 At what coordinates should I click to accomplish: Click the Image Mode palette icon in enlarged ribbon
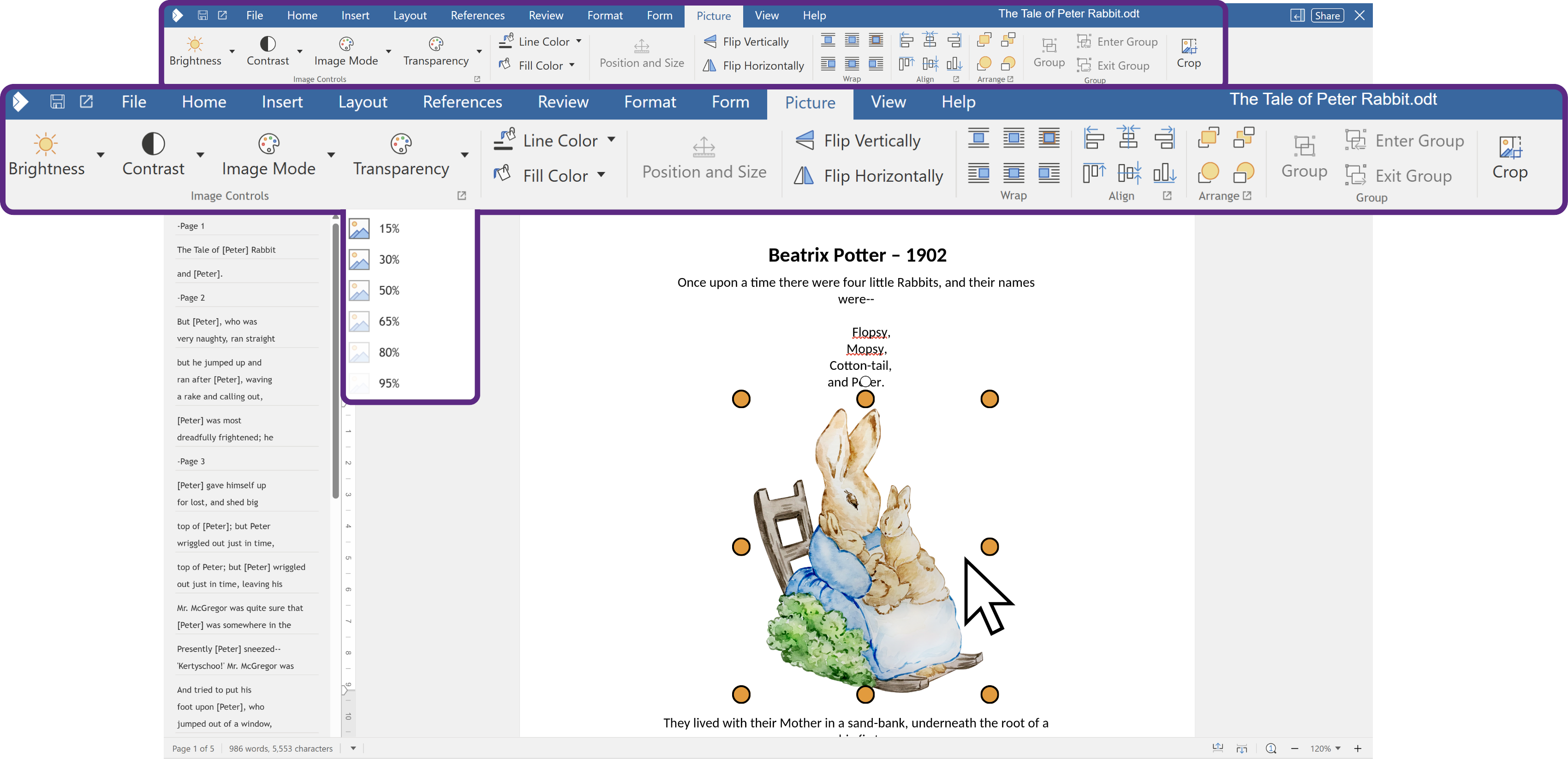(268, 144)
